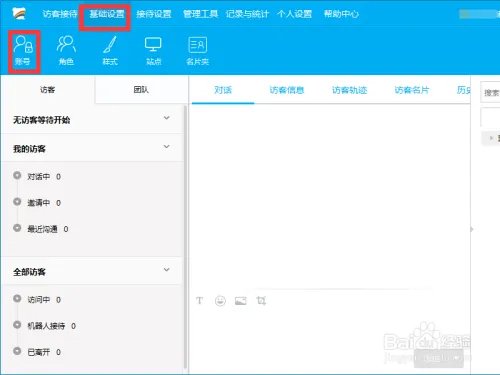Open the 访客接待 menu
Image resolution: width=500 pixels, height=375 pixels.
[x=60, y=14]
